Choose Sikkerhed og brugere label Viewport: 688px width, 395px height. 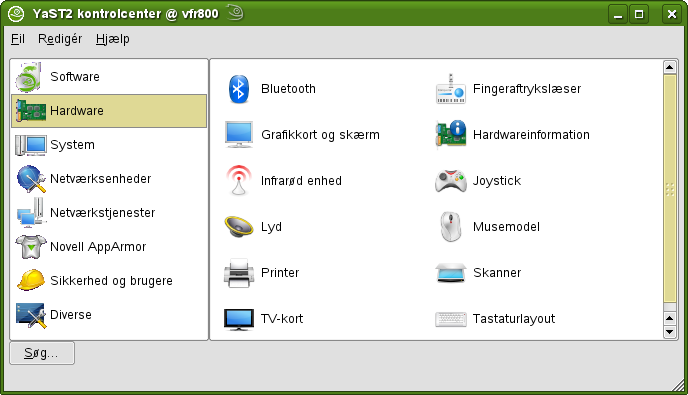pyautogui.click(x=111, y=281)
